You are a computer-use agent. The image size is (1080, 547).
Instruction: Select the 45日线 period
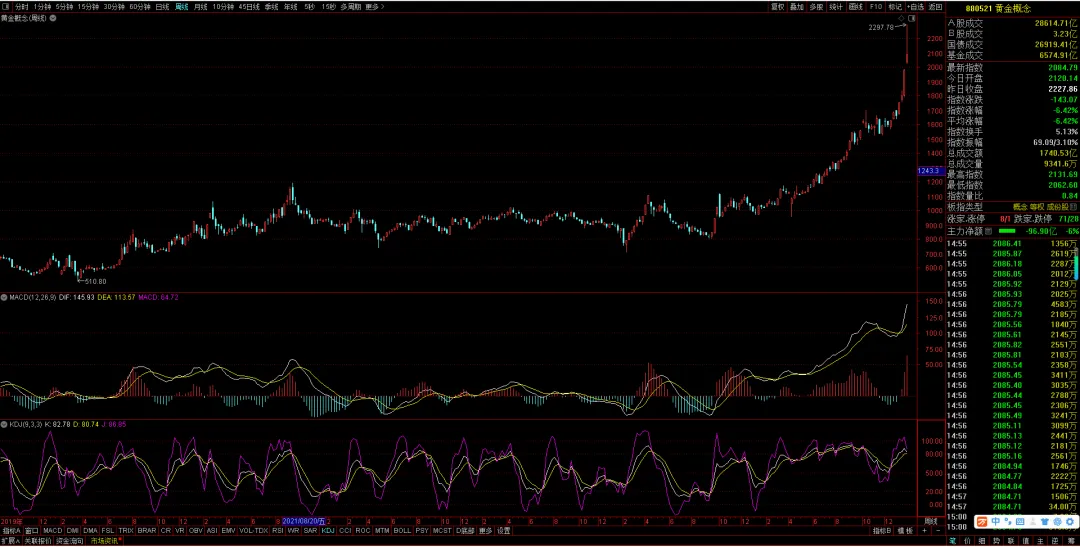pyautogui.click(x=249, y=6)
